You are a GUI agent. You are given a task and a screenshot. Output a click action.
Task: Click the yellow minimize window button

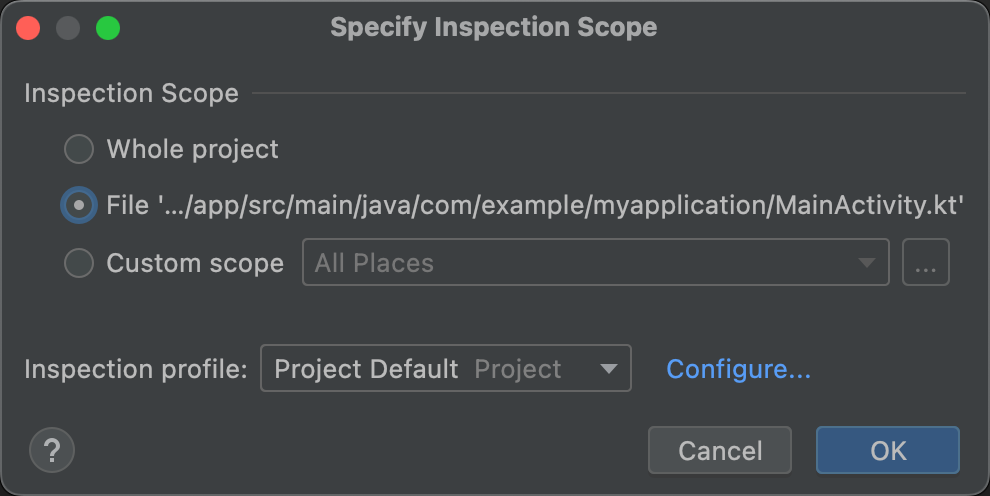(68, 28)
